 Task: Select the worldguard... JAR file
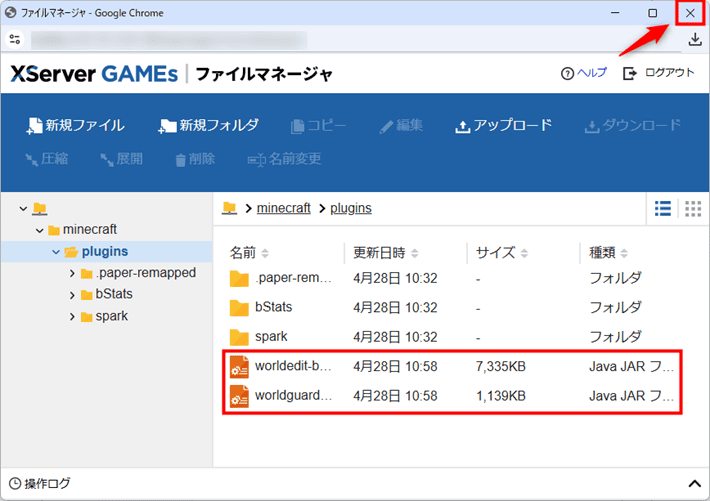click(x=452, y=396)
